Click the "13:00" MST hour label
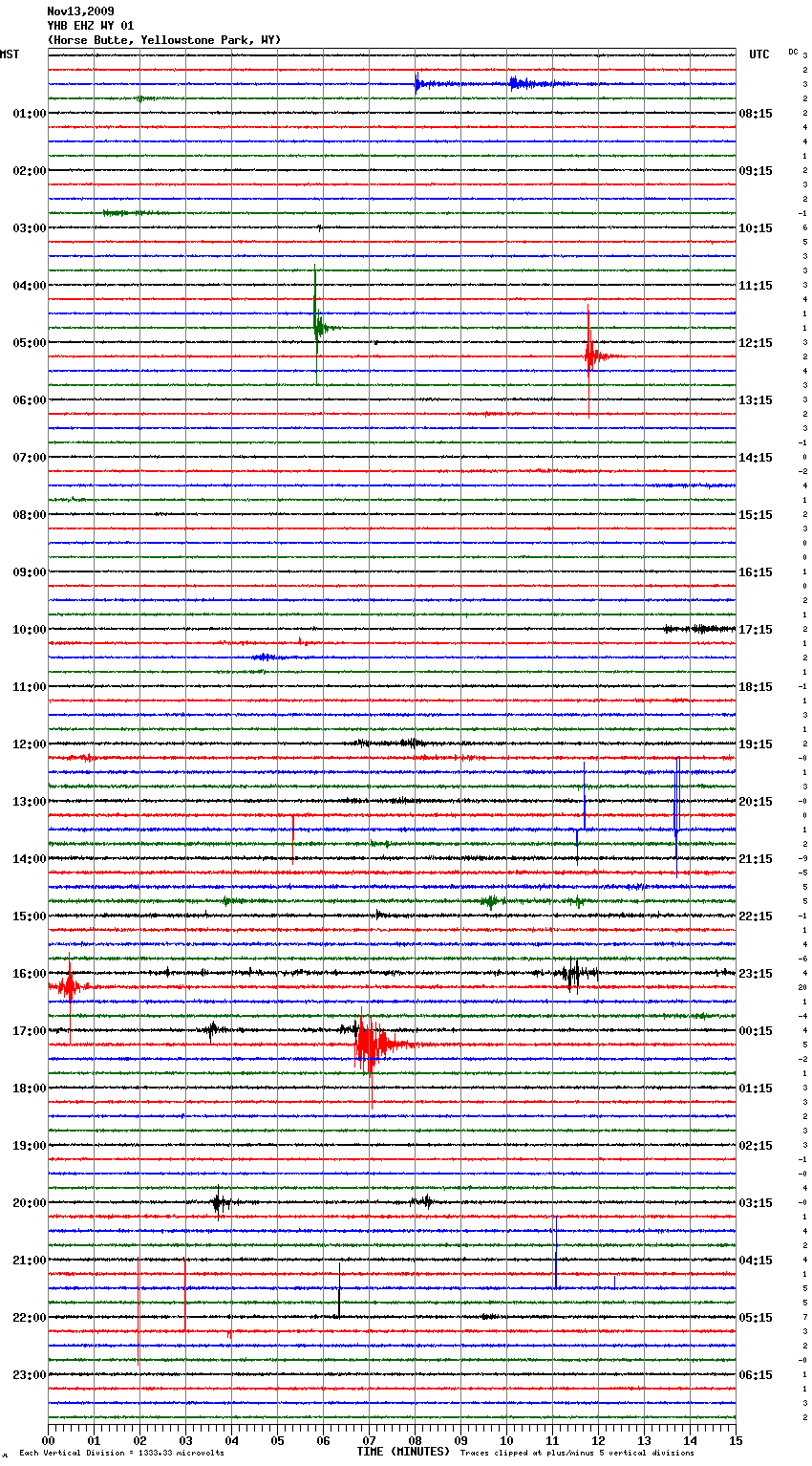Viewport: 812px width, 1466px height. click(30, 802)
